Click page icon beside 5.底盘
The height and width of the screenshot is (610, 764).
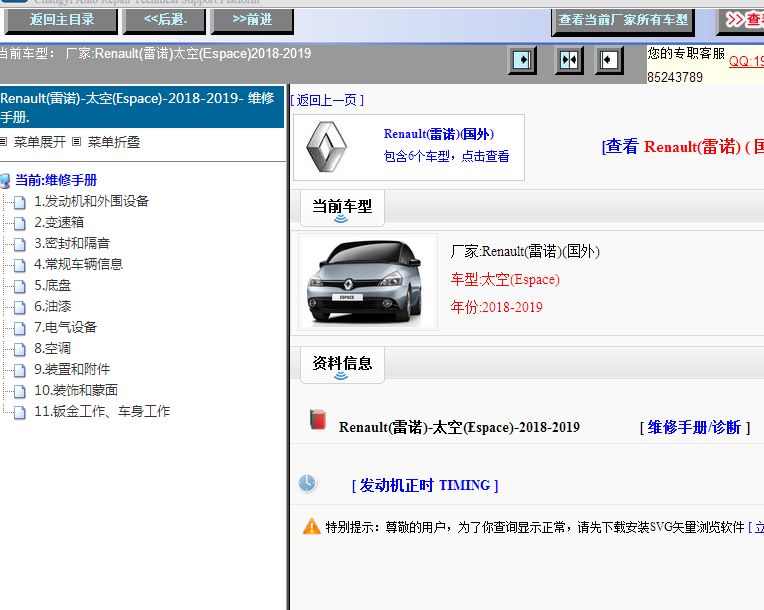coord(20,286)
